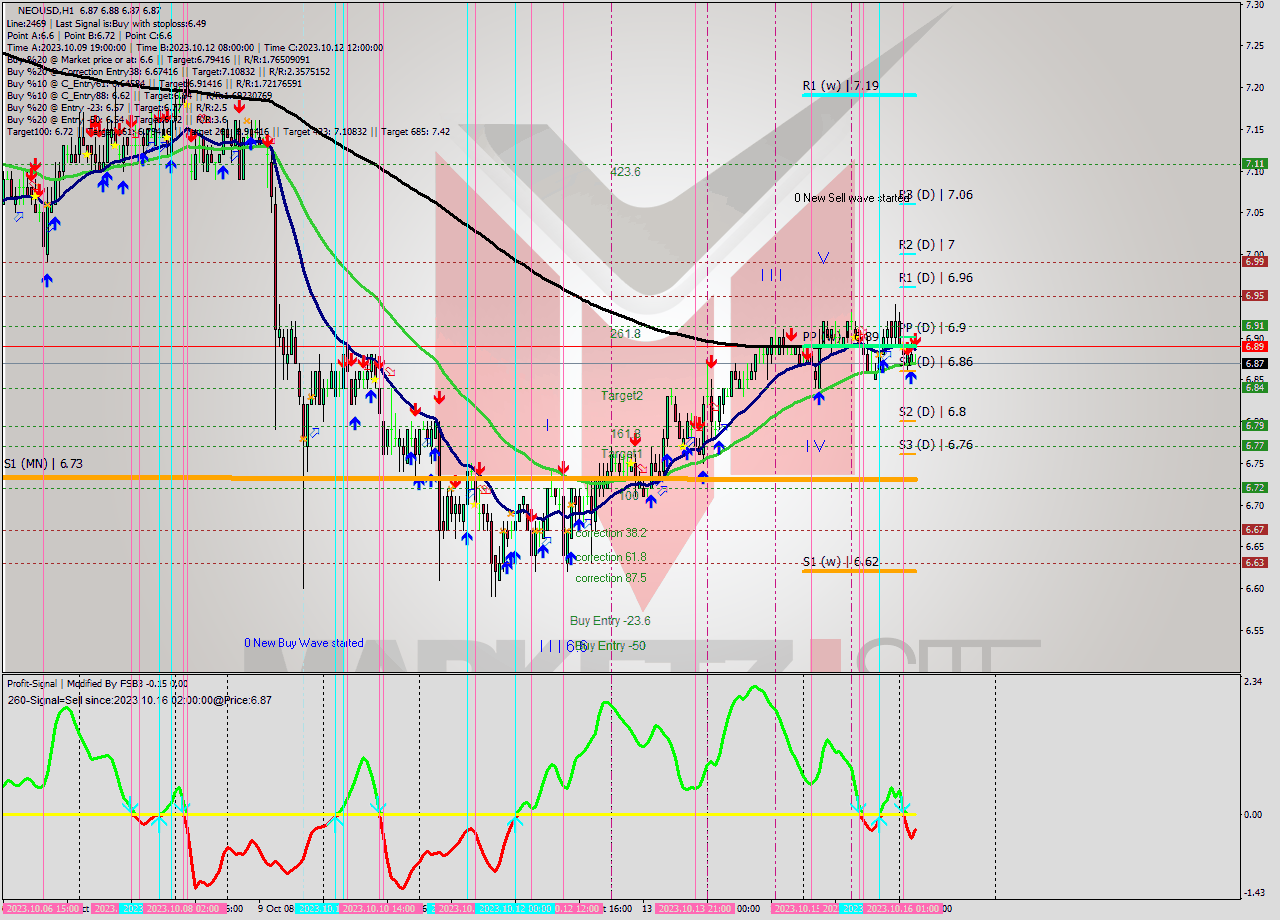Click the 'S1 (MN) | 6.73' monthly support label

pos(43,464)
